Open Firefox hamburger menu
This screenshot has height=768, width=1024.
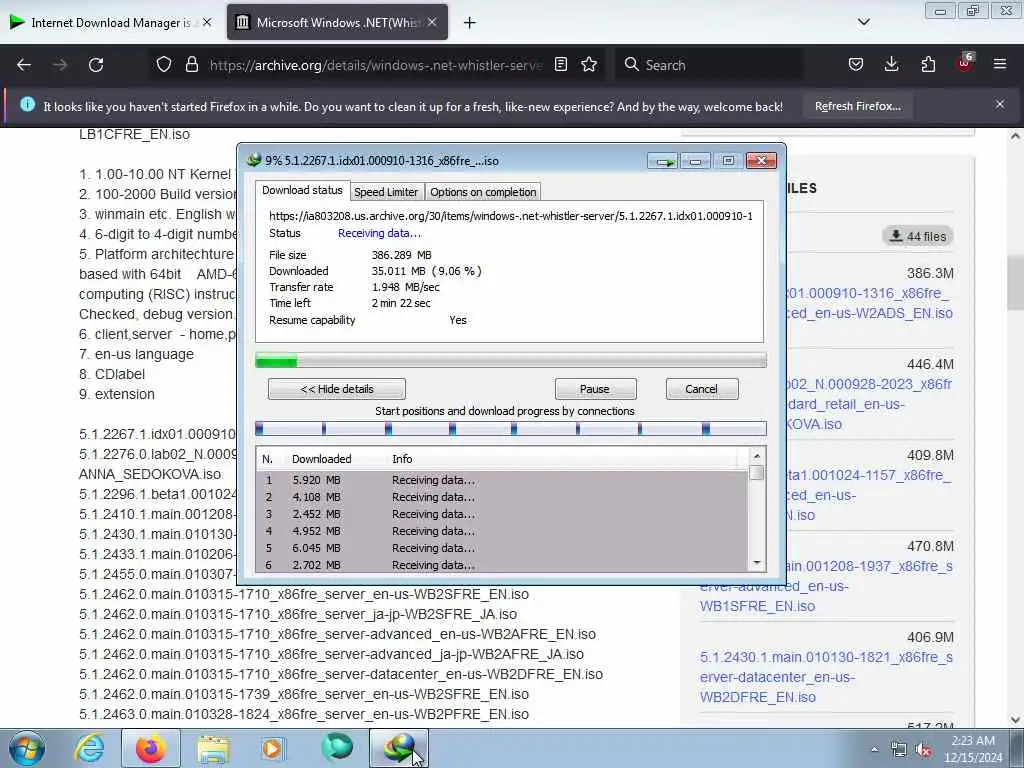pos(1000,65)
